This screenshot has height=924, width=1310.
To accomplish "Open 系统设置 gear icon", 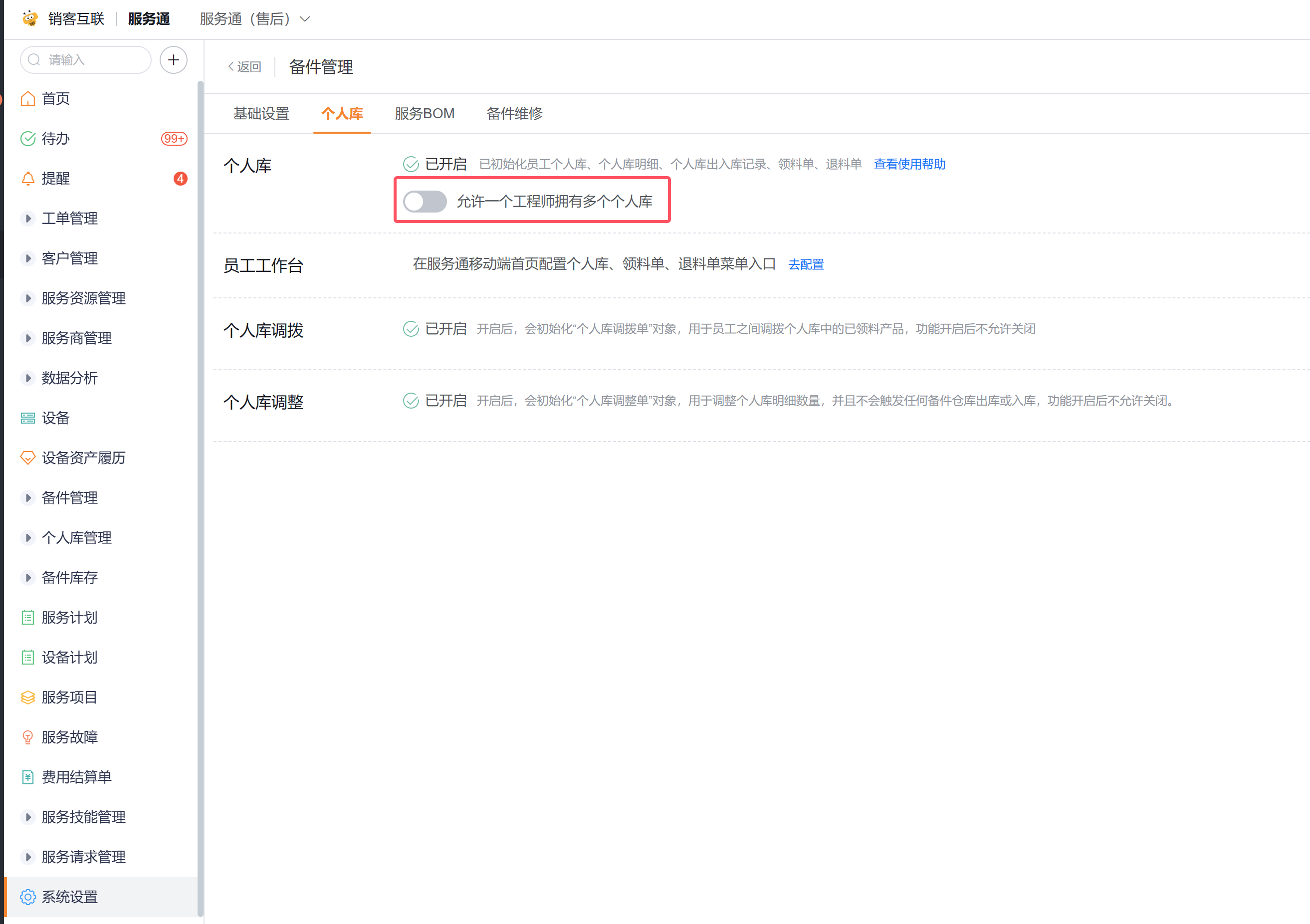I will (x=27, y=897).
